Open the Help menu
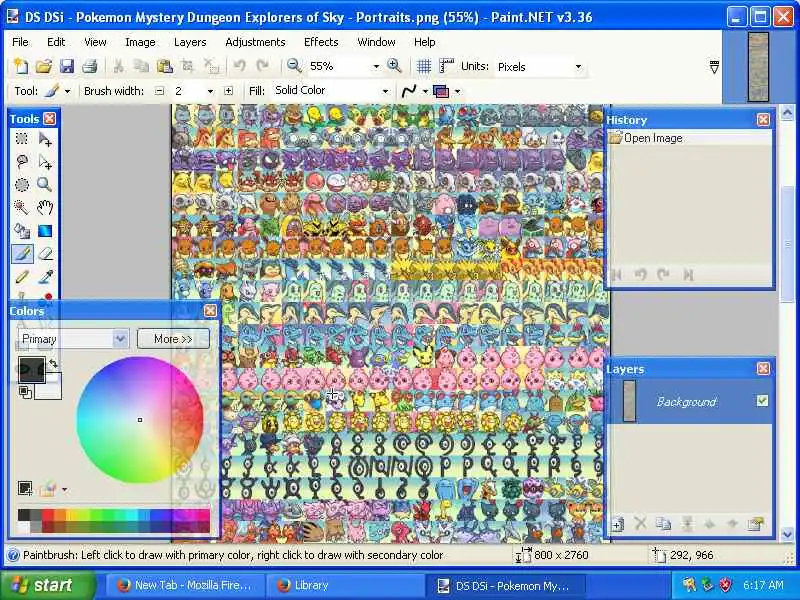The width and height of the screenshot is (800, 600). click(424, 42)
